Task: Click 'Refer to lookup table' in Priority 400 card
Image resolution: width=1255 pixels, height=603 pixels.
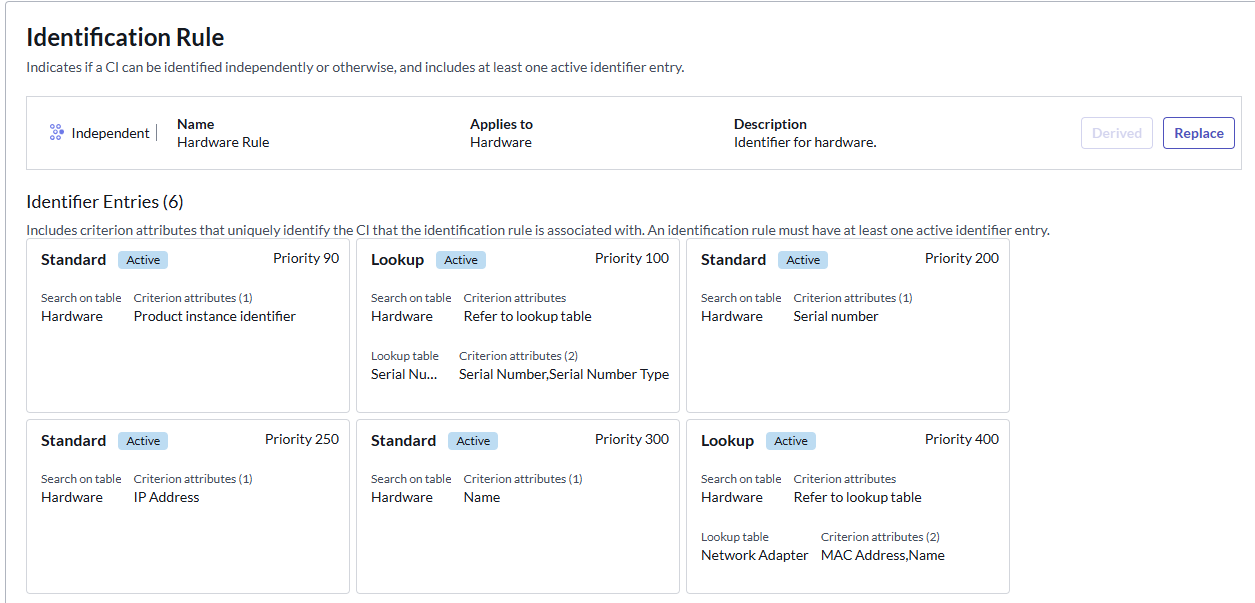Action: [858, 497]
